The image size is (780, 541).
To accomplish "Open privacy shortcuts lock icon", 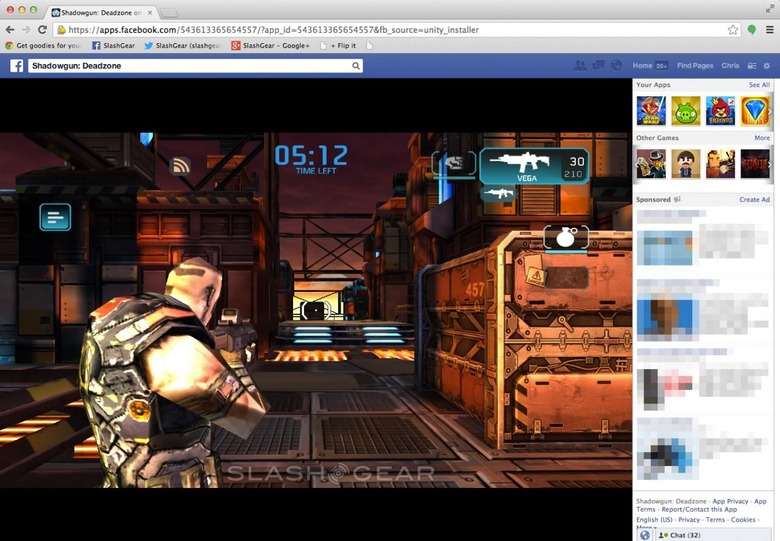I will (752, 66).
